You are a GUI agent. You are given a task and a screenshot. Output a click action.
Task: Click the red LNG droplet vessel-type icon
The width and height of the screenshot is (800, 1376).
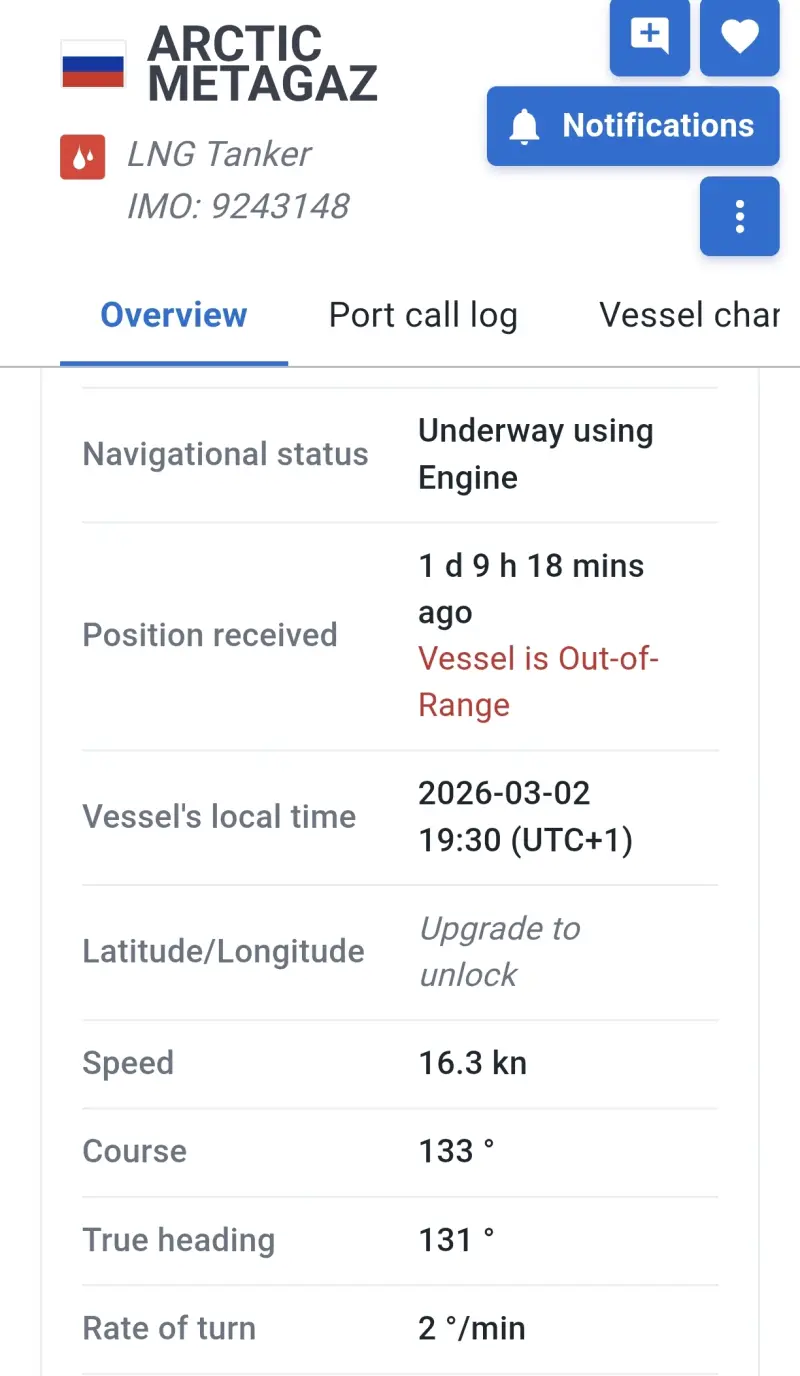(x=83, y=157)
